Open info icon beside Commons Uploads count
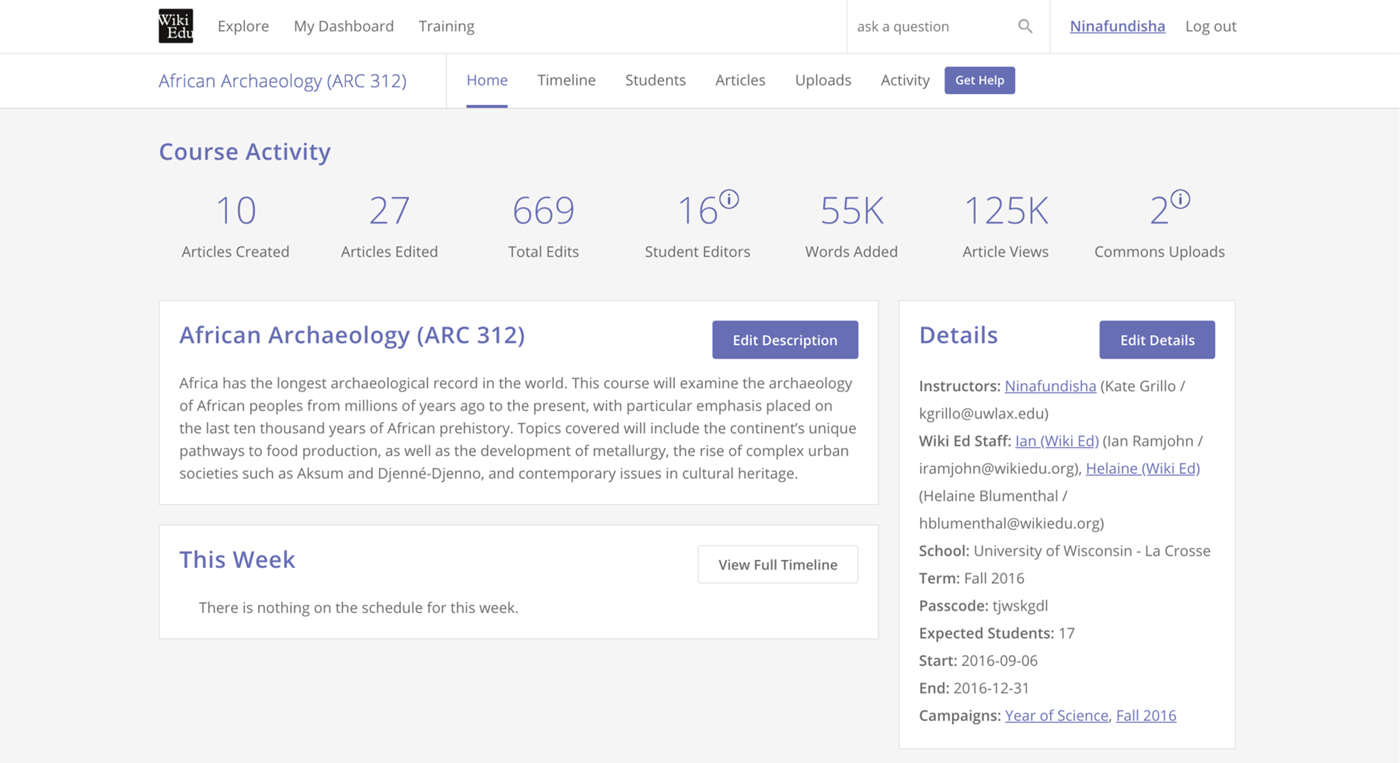 coord(1180,199)
